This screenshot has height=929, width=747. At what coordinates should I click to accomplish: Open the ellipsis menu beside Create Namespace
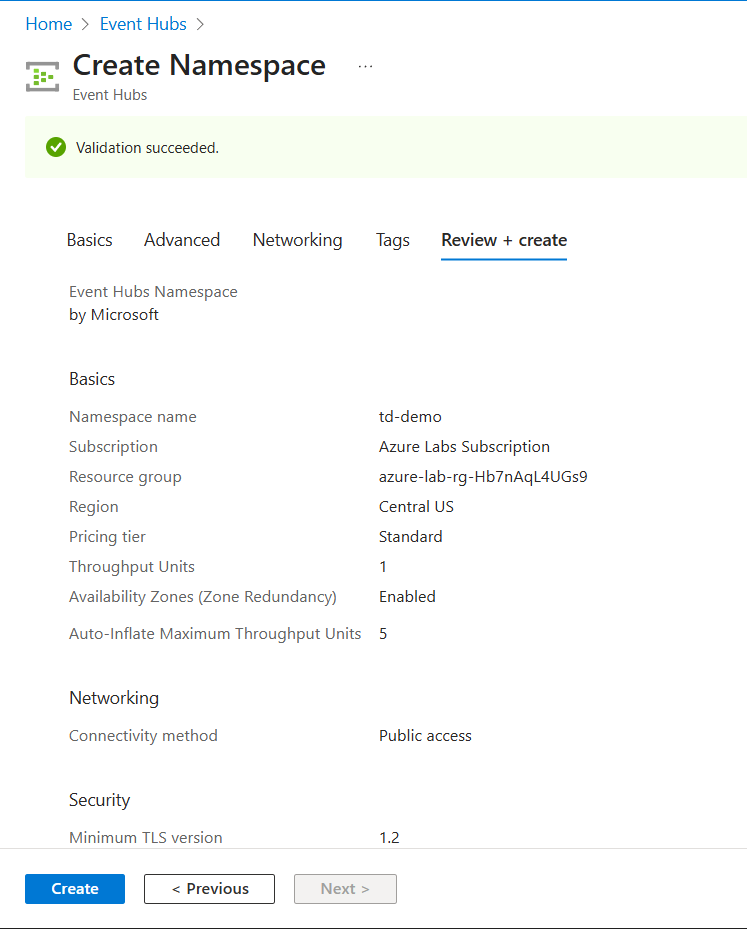tap(365, 66)
